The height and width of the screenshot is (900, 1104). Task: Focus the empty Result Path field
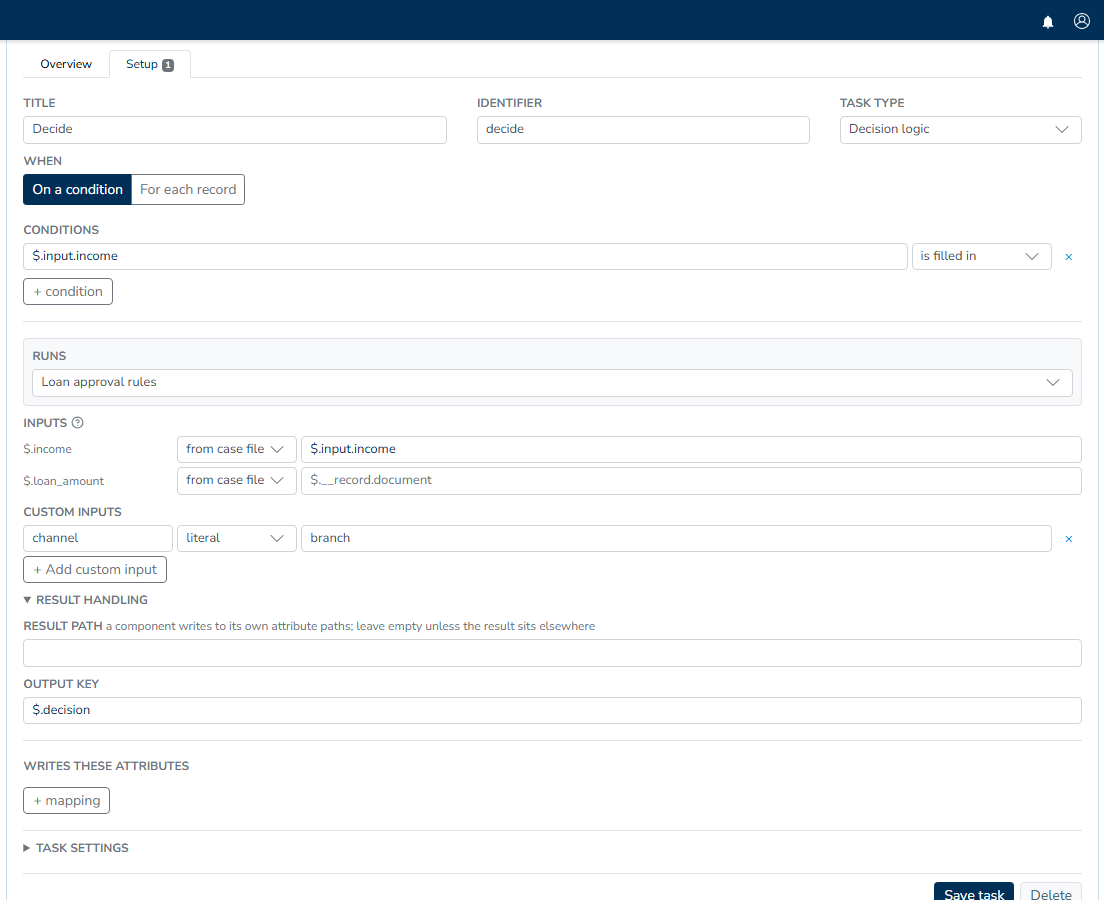[x=552, y=653]
